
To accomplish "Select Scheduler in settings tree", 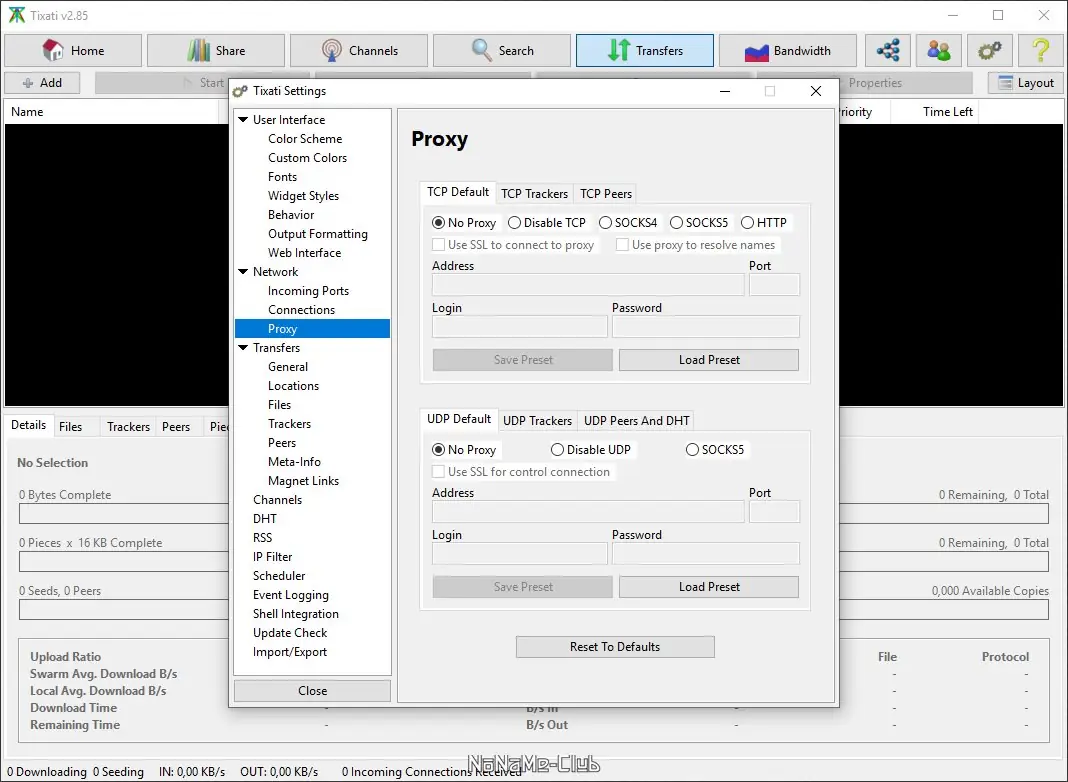I will [279, 576].
